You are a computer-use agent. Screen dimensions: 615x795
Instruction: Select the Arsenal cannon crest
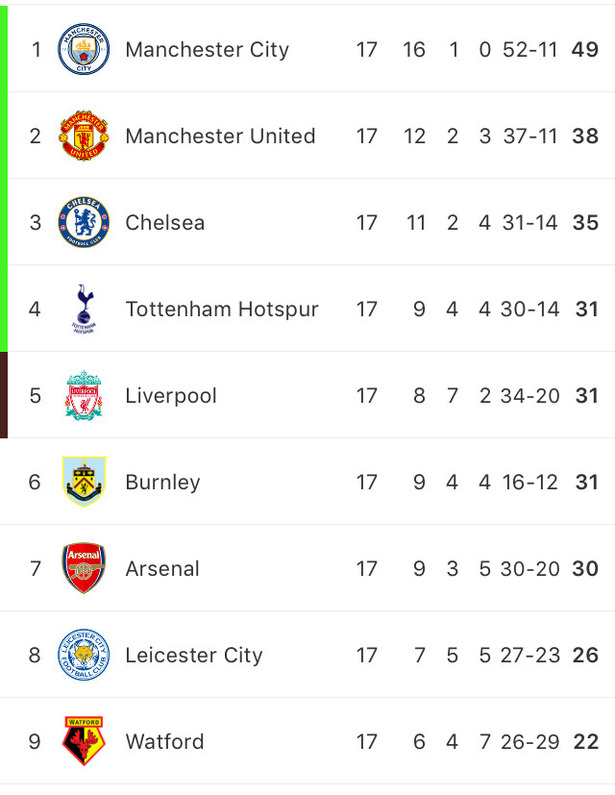[84, 568]
